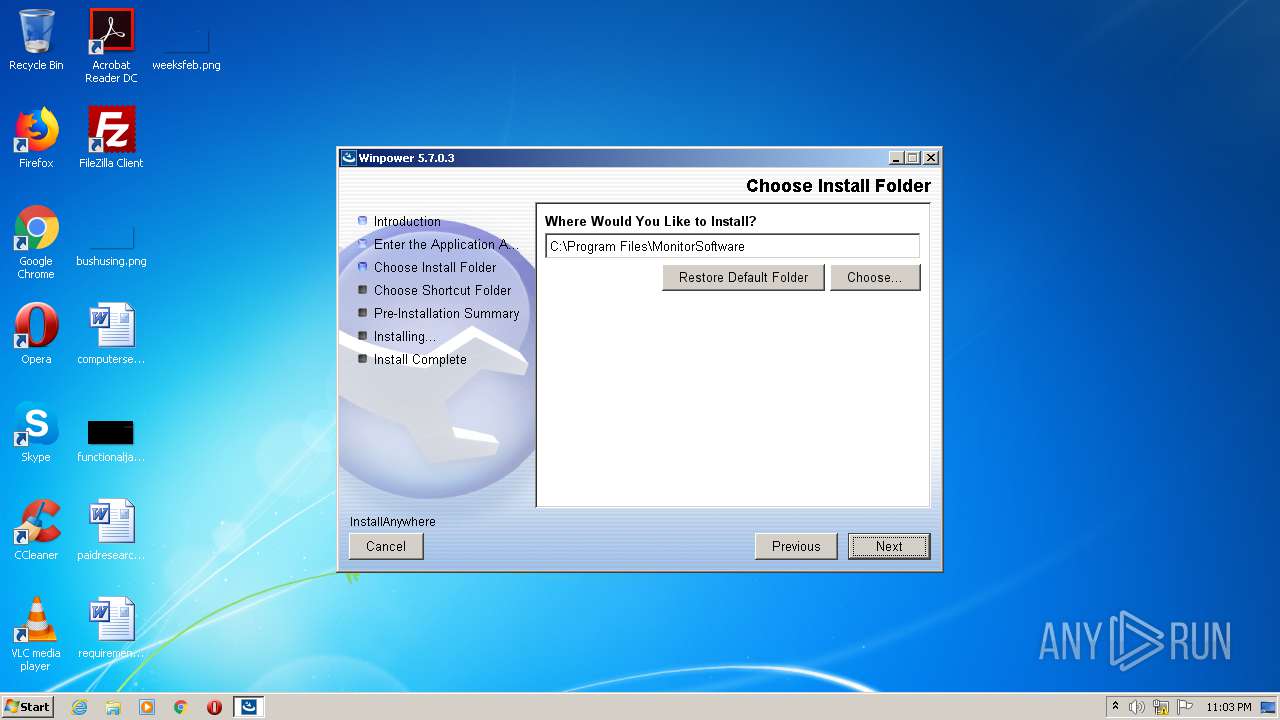Click Restore Default Folder button
Image resolution: width=1280 pixels, height=720 pixels.
pyautogui.click(x=743, y=277)
